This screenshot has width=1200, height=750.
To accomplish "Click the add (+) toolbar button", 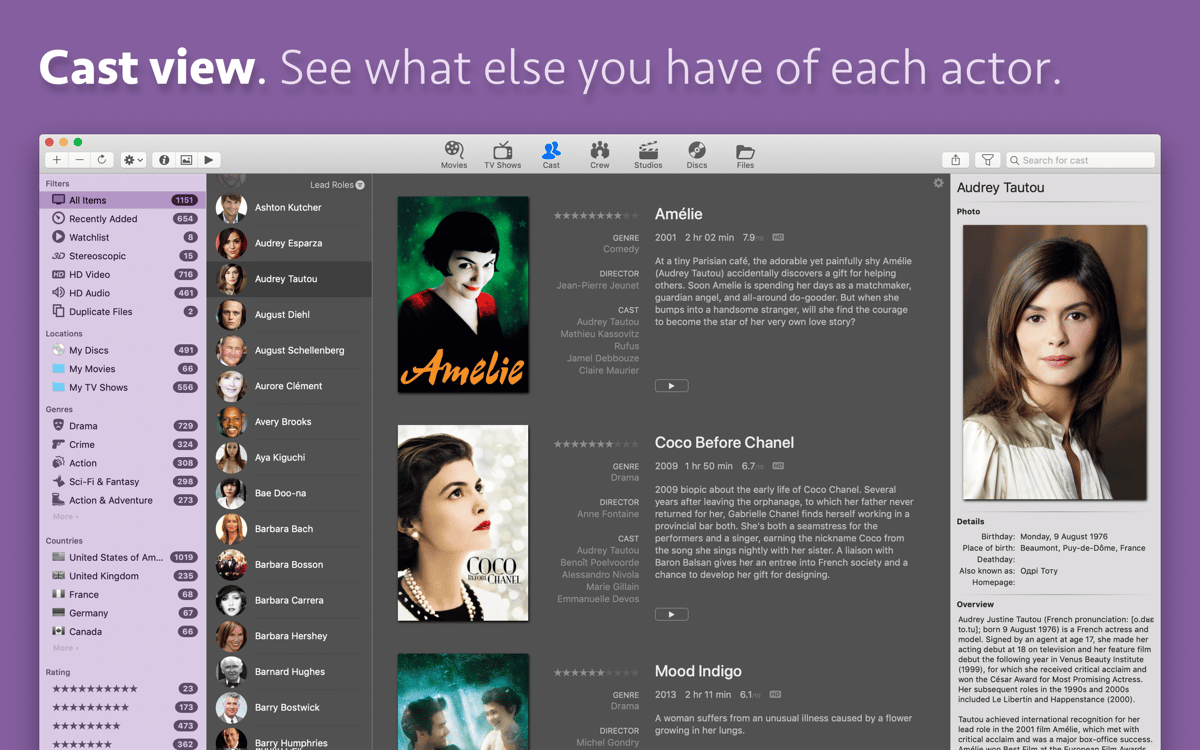I will pyautogui.click(x=57, y=160).
